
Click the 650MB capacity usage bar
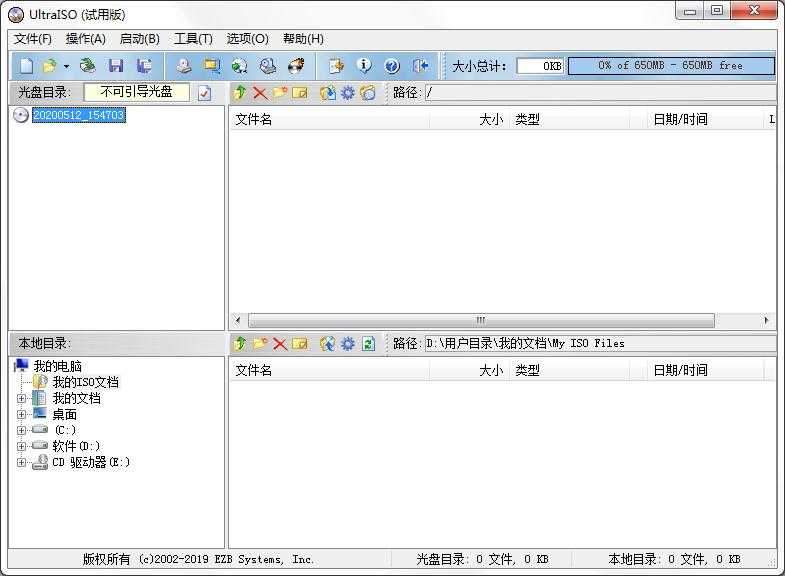[671, 66]
